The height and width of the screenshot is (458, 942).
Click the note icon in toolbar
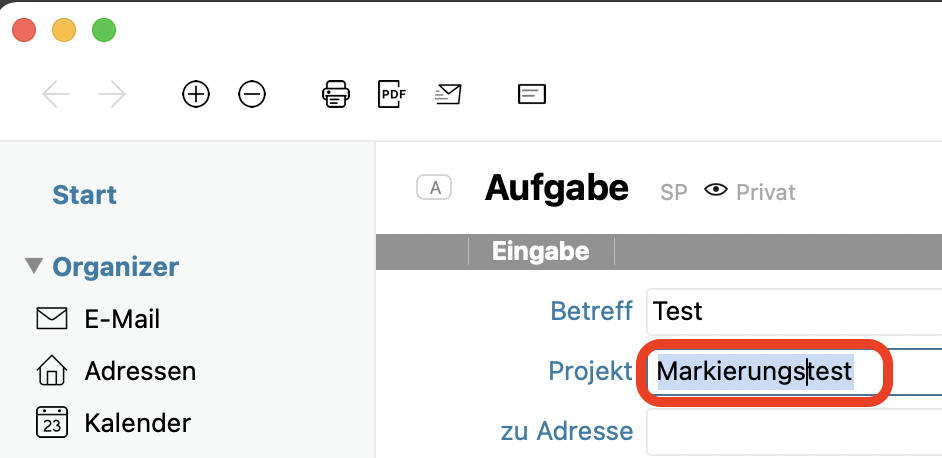(x=532, y=95)
